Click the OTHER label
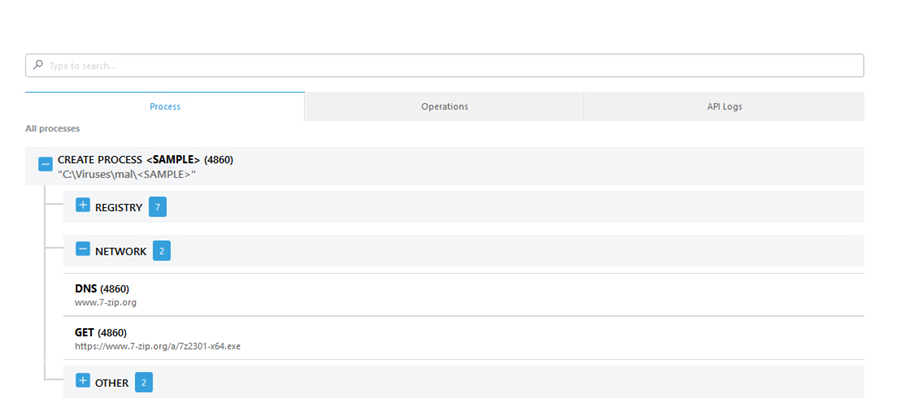The image size is (900, 420). click(112, 383)
